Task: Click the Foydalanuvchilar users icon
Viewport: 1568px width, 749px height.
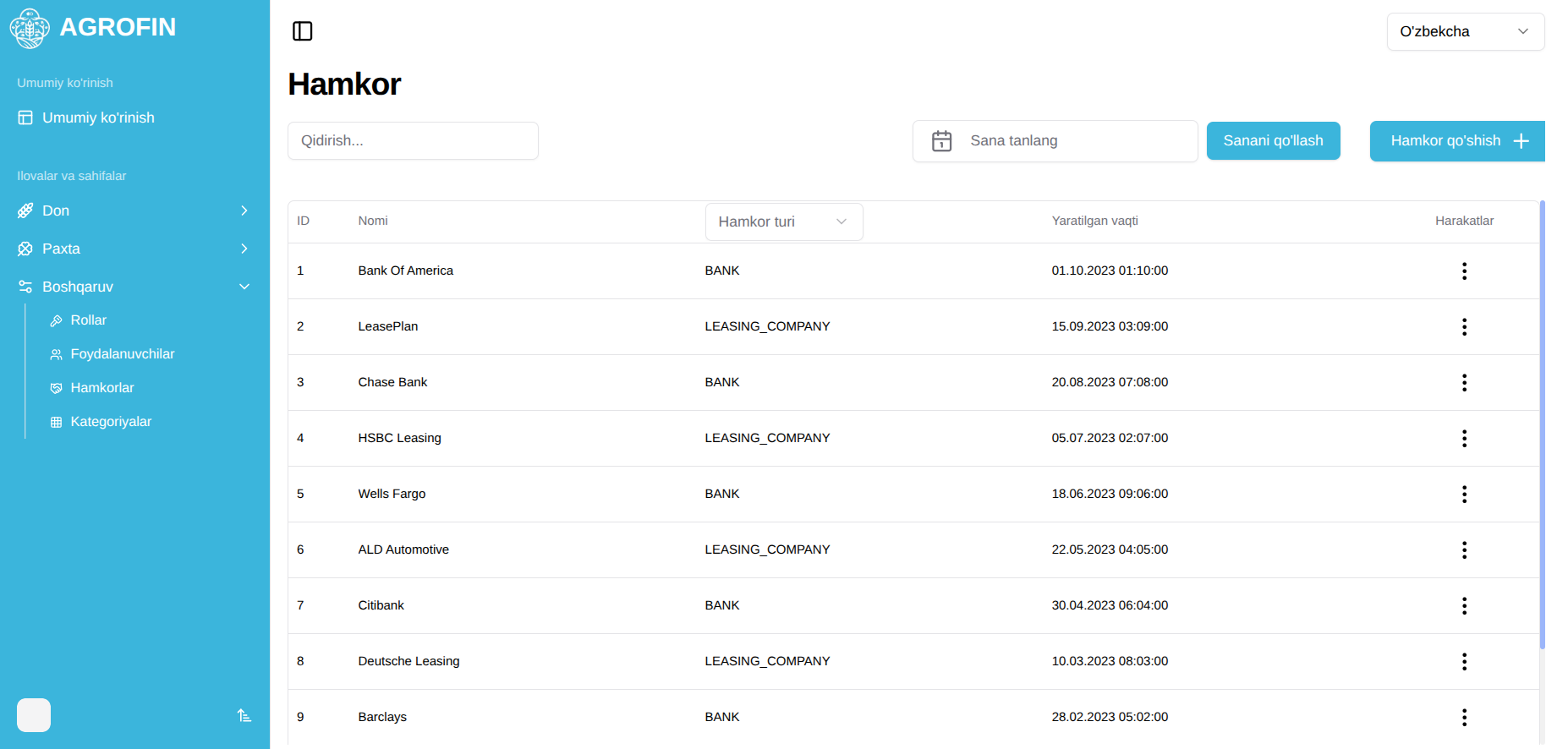Action: (x=56, y=354)
